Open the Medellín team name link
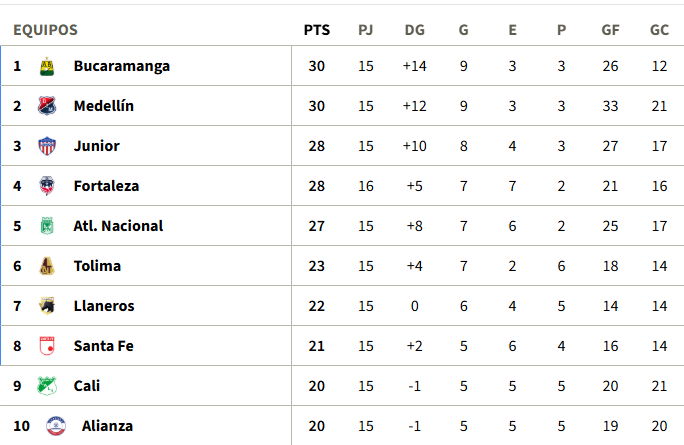The height and width of the screenshot is (445, 684). click(103, 106)
